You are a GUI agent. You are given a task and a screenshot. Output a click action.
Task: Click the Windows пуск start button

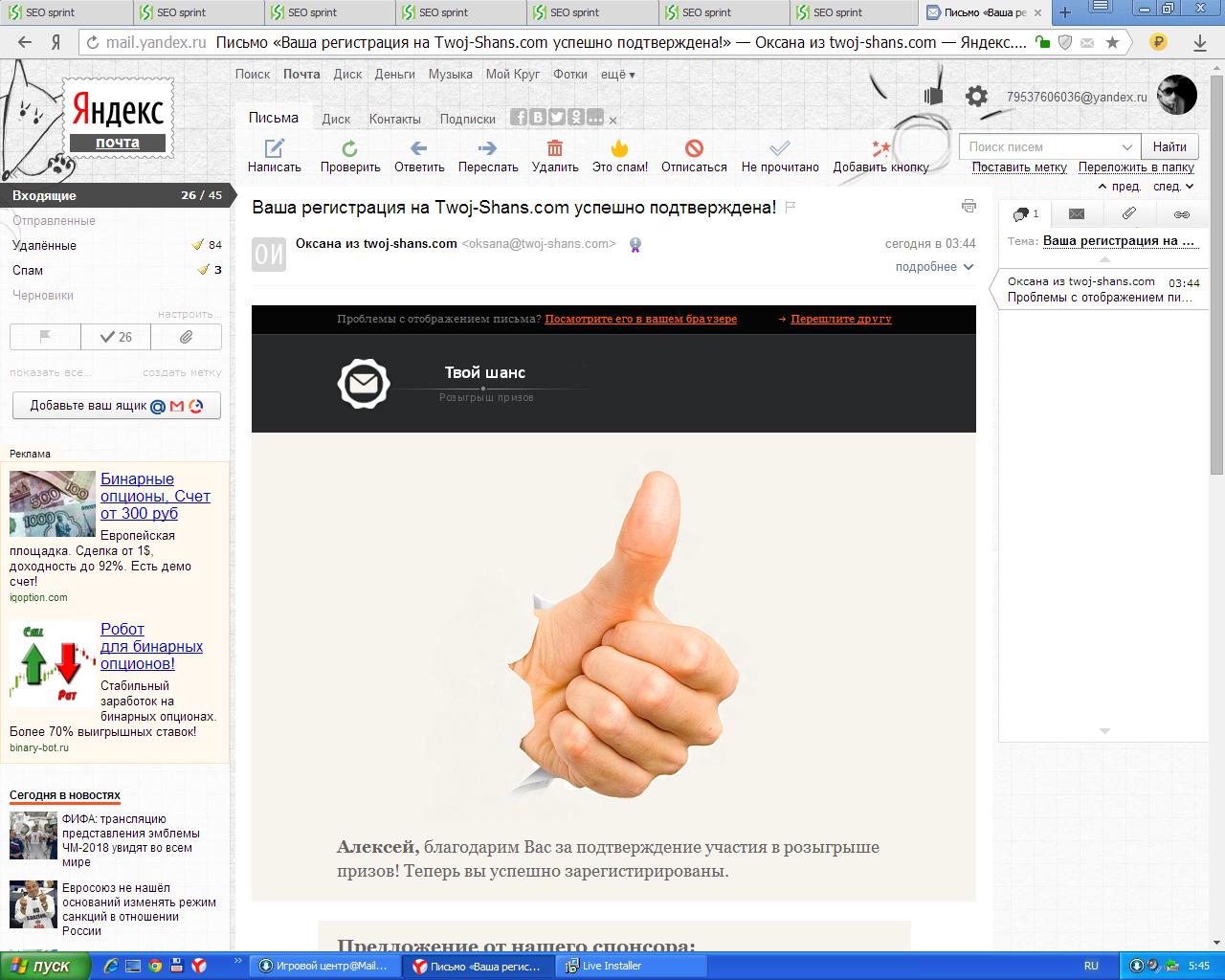(45, 966)
